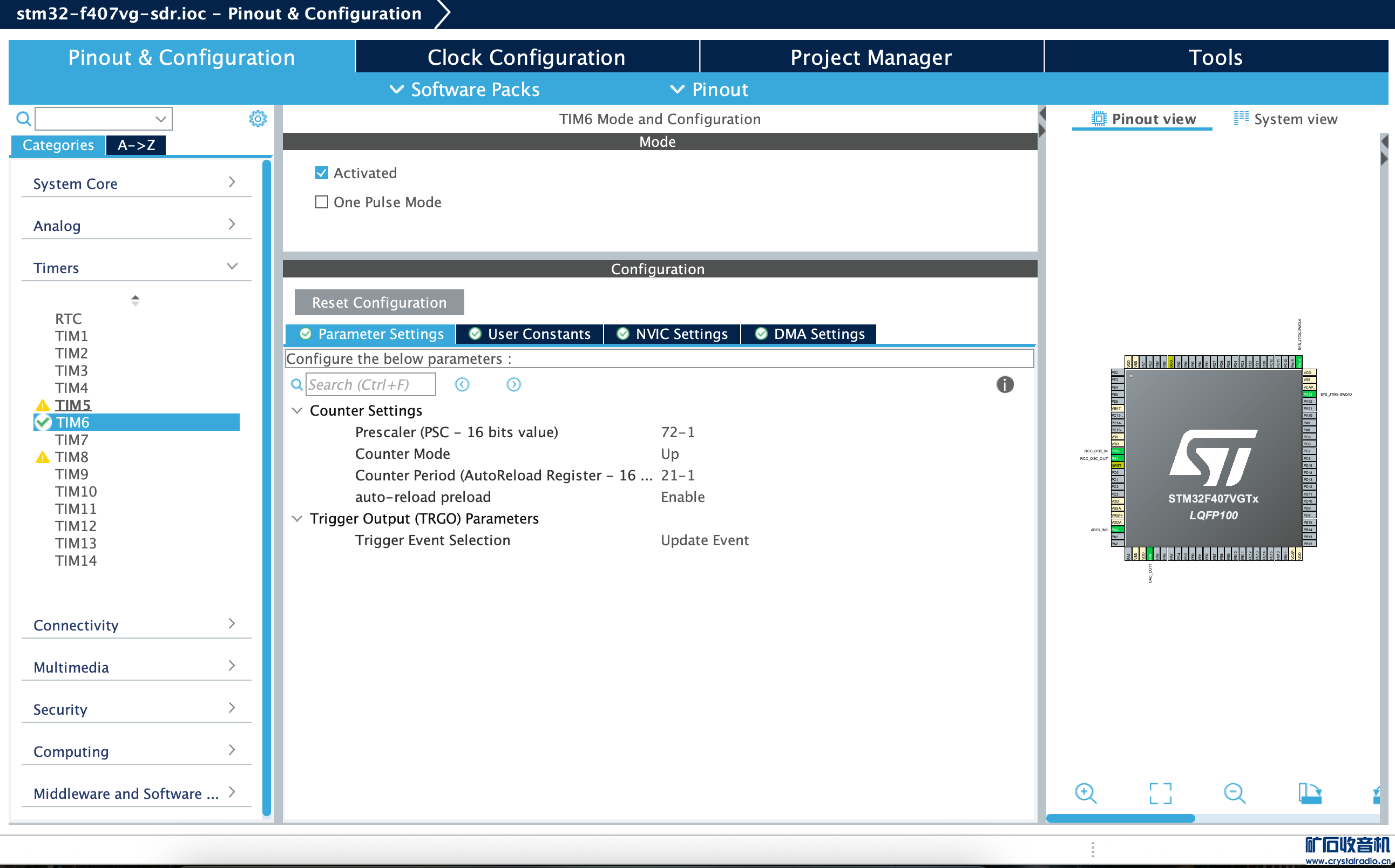
Task: Click the next search result arrow
Action: click(x=513, y=384)
